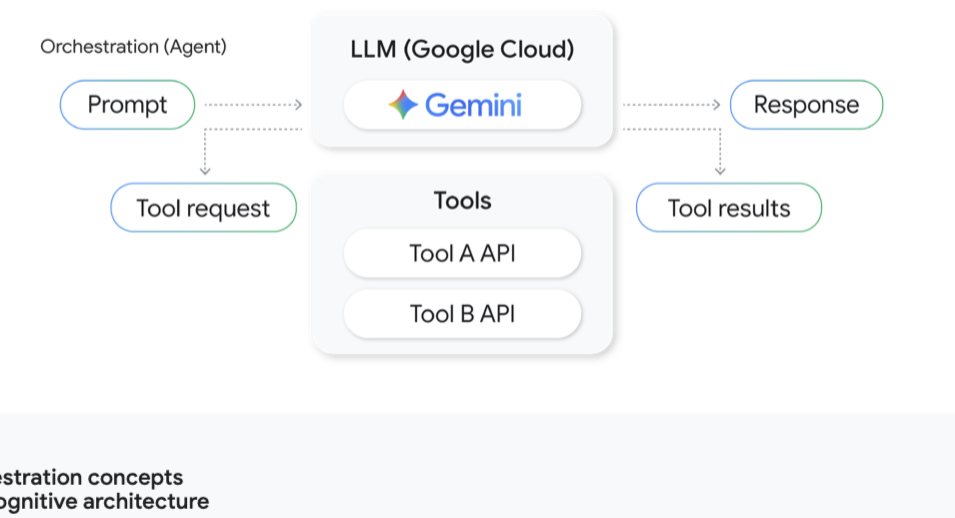
Task: Select the Prompt pill
Action: click(x=127, y=105)
